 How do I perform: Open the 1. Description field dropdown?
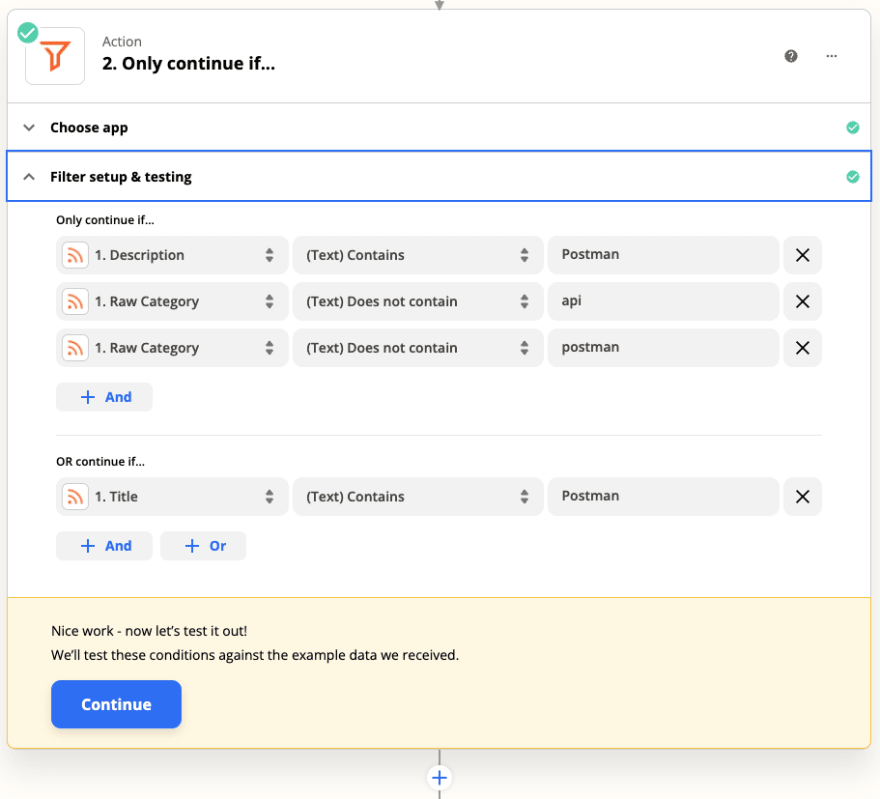(x=172, y=255)
